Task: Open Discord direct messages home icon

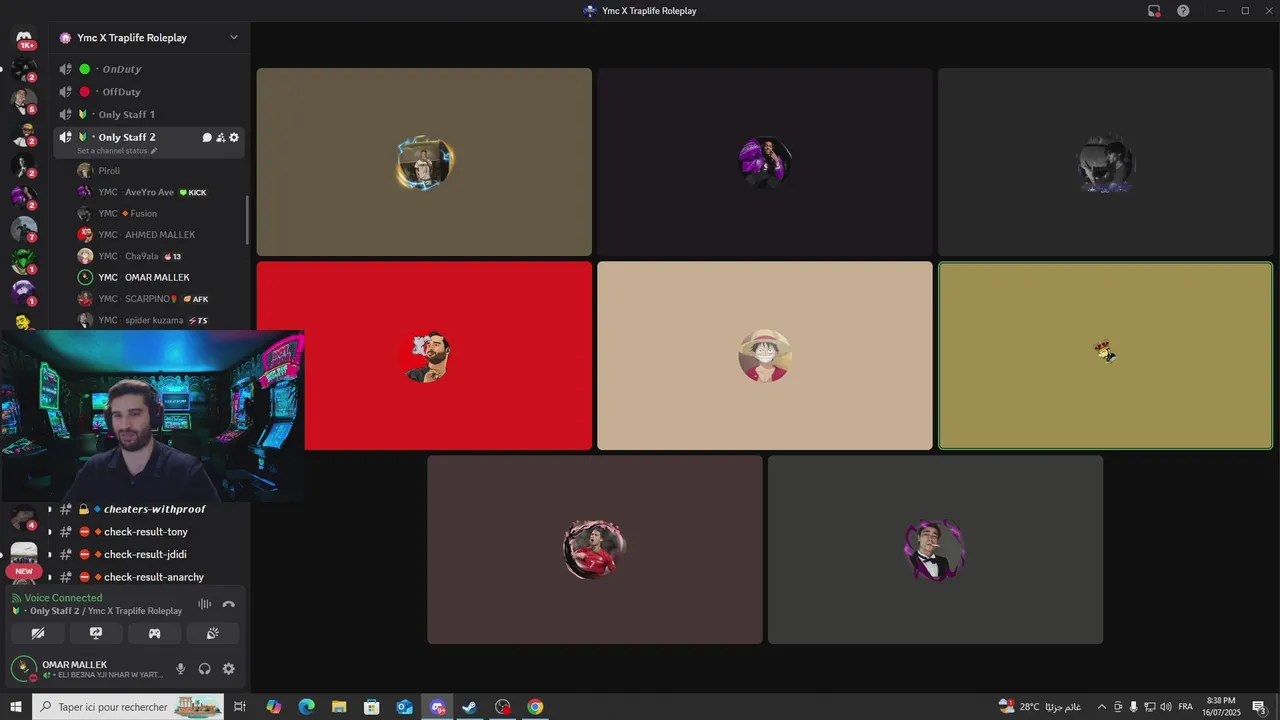Action: coord(24,37)
